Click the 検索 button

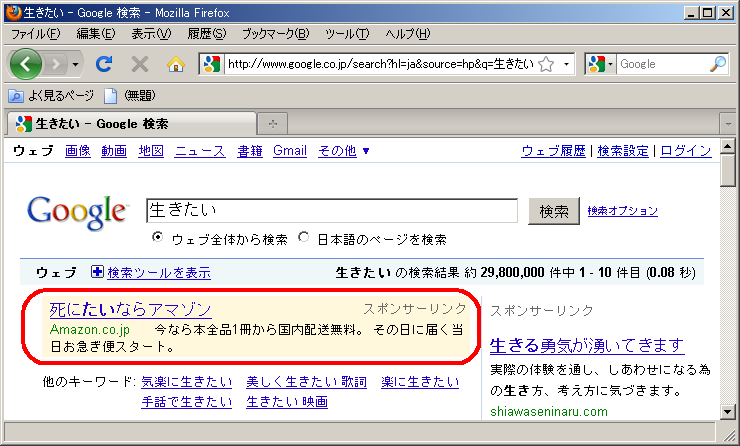tap(554, 211)
